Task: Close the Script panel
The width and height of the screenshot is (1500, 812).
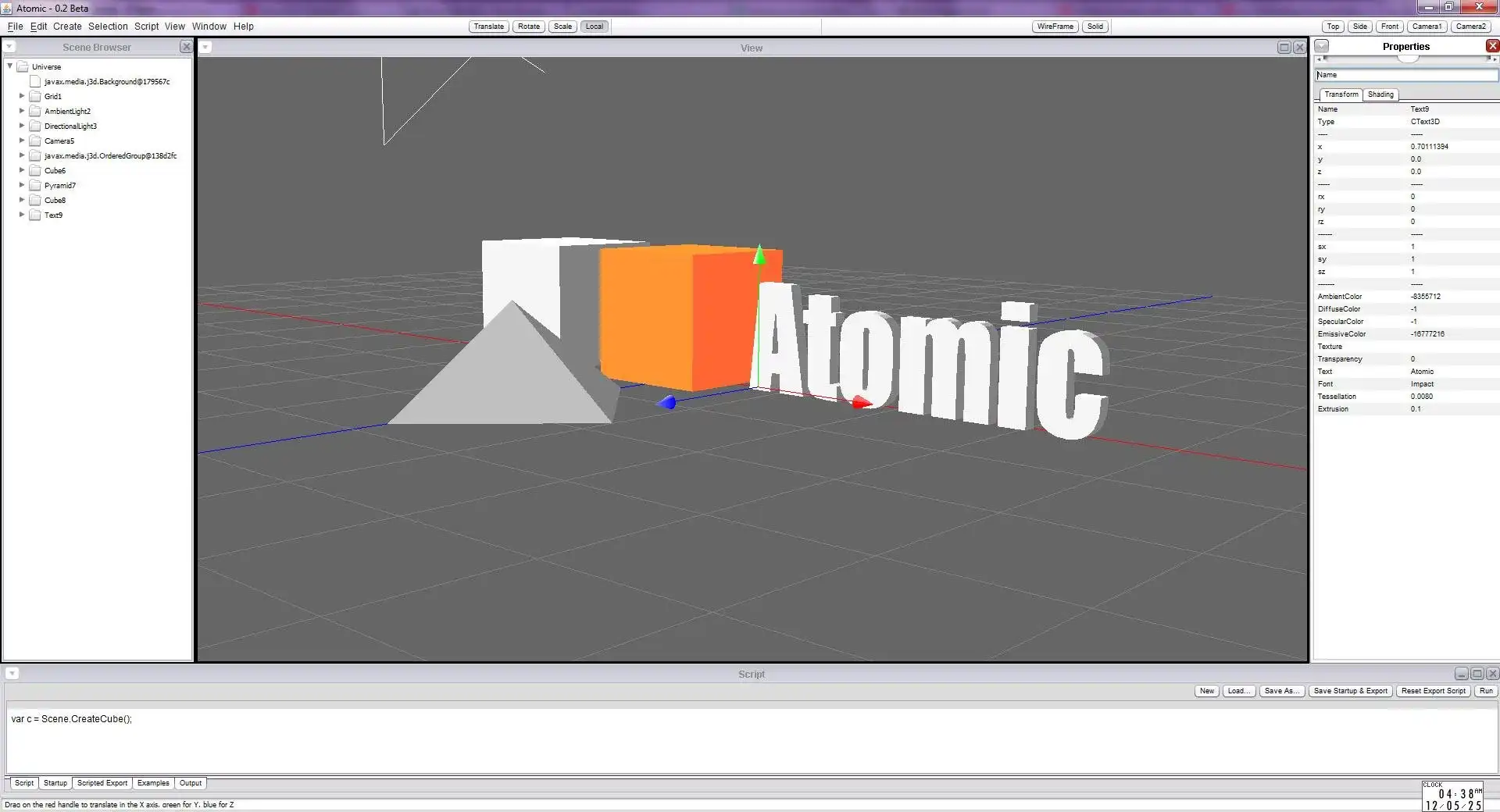Action: 1492,674
